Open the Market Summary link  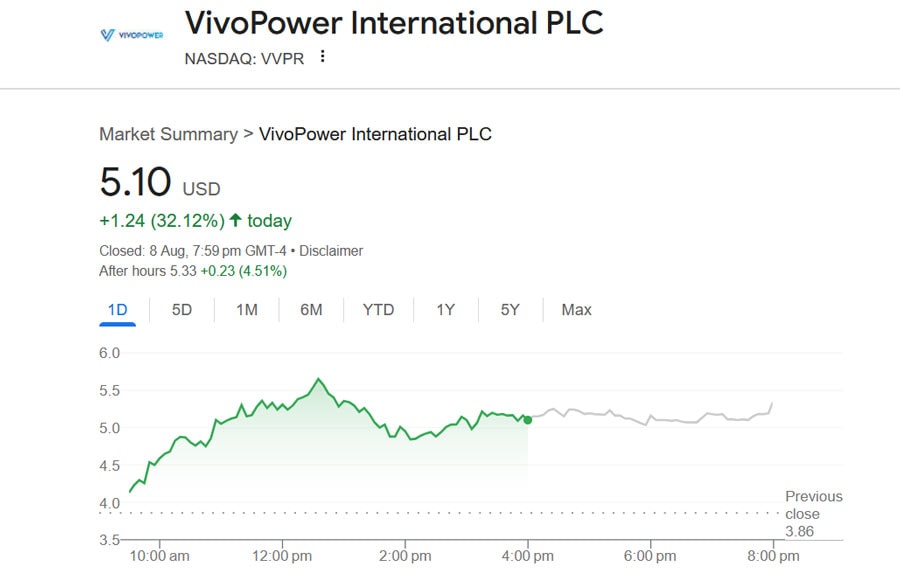point(168,134)
